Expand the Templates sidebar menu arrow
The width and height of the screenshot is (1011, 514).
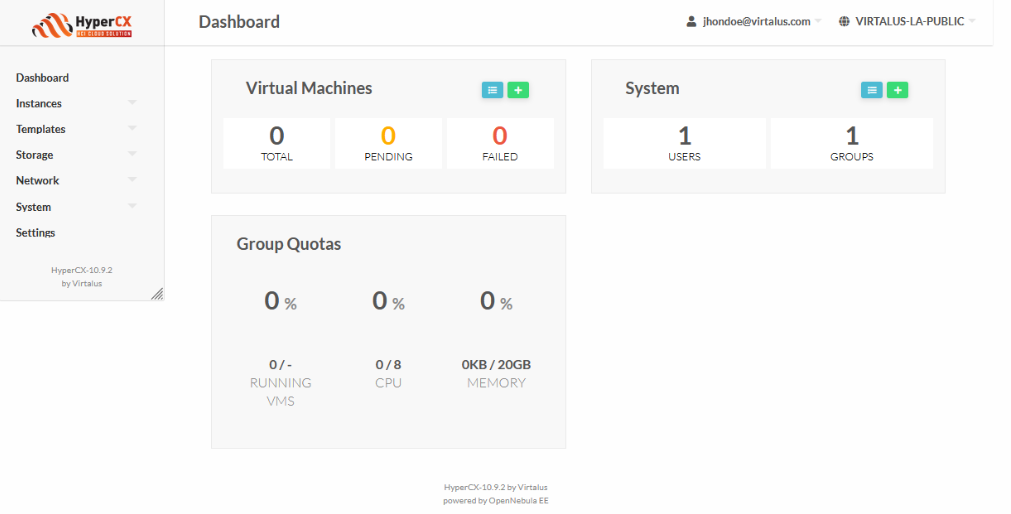click(x=132, y=129)
